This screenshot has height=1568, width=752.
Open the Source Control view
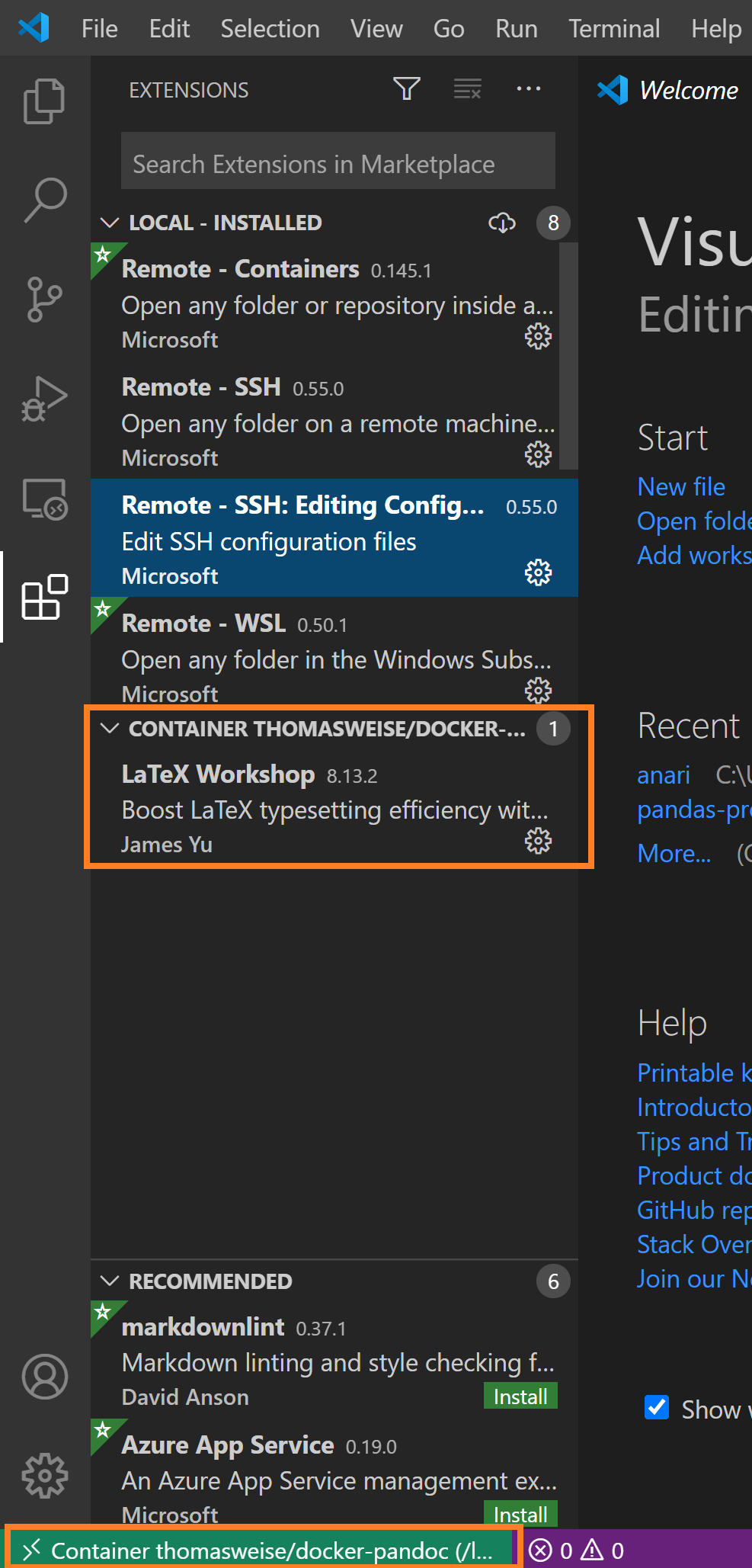(x=44, y=299)
